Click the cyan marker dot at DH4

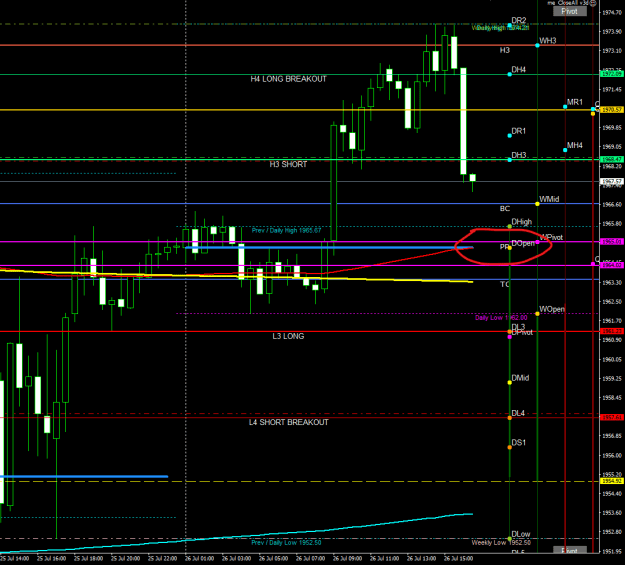click(509, 74)
